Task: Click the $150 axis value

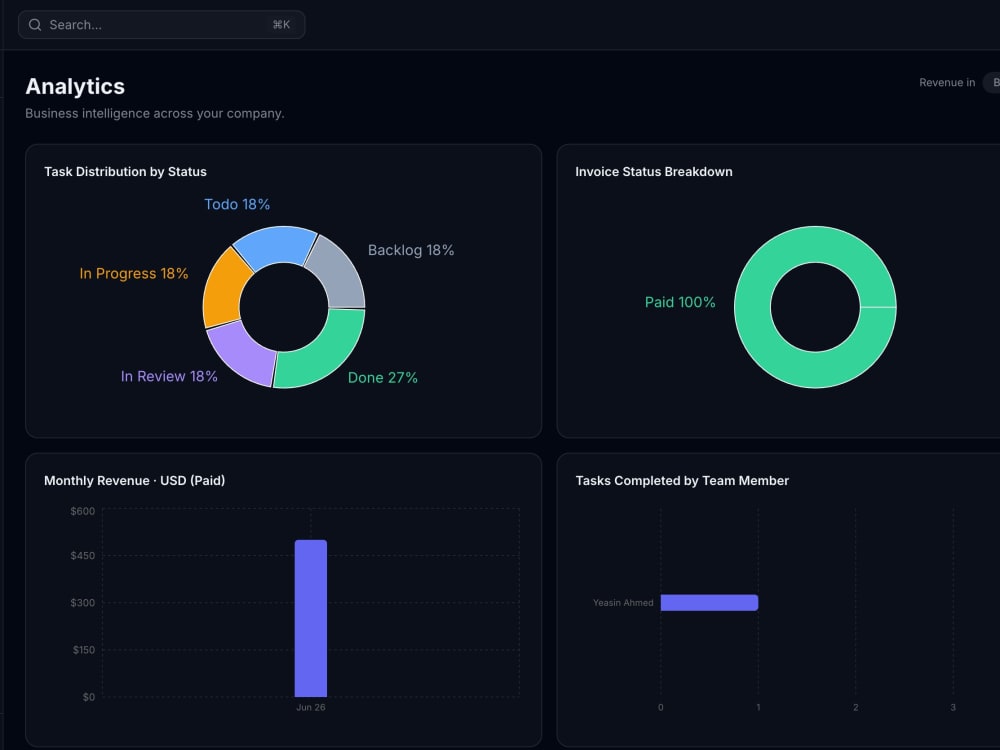Action: tap(84, 650)
